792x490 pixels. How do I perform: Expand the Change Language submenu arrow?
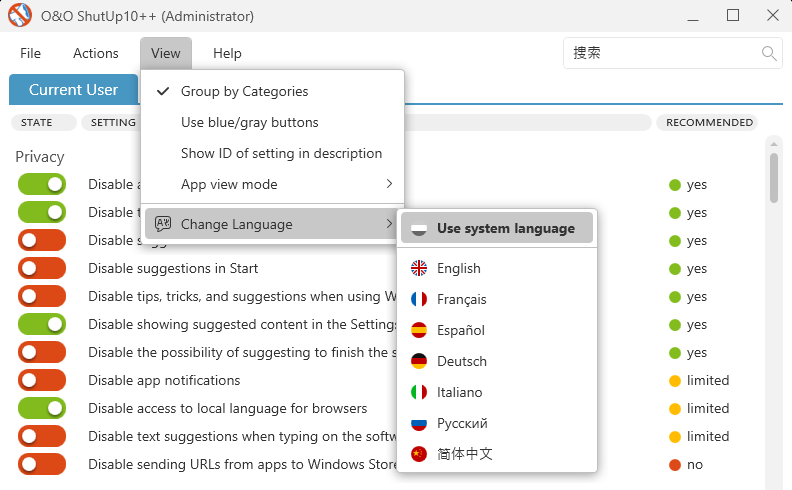click(x=389, y=224)
